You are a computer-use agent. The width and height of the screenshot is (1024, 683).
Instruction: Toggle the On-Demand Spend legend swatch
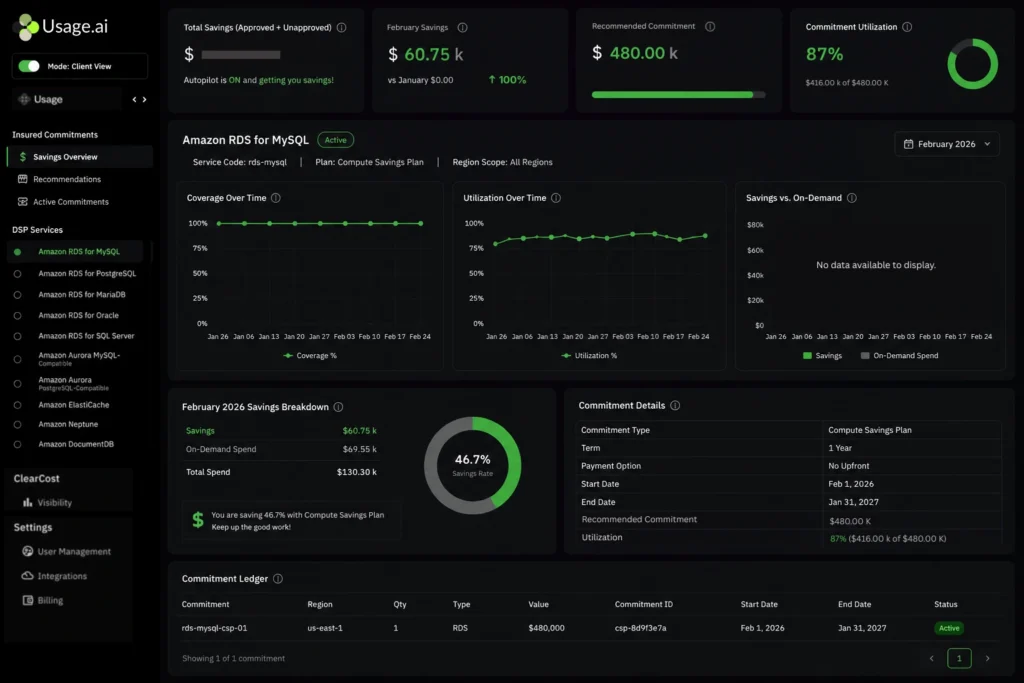[x=865, y=356]
